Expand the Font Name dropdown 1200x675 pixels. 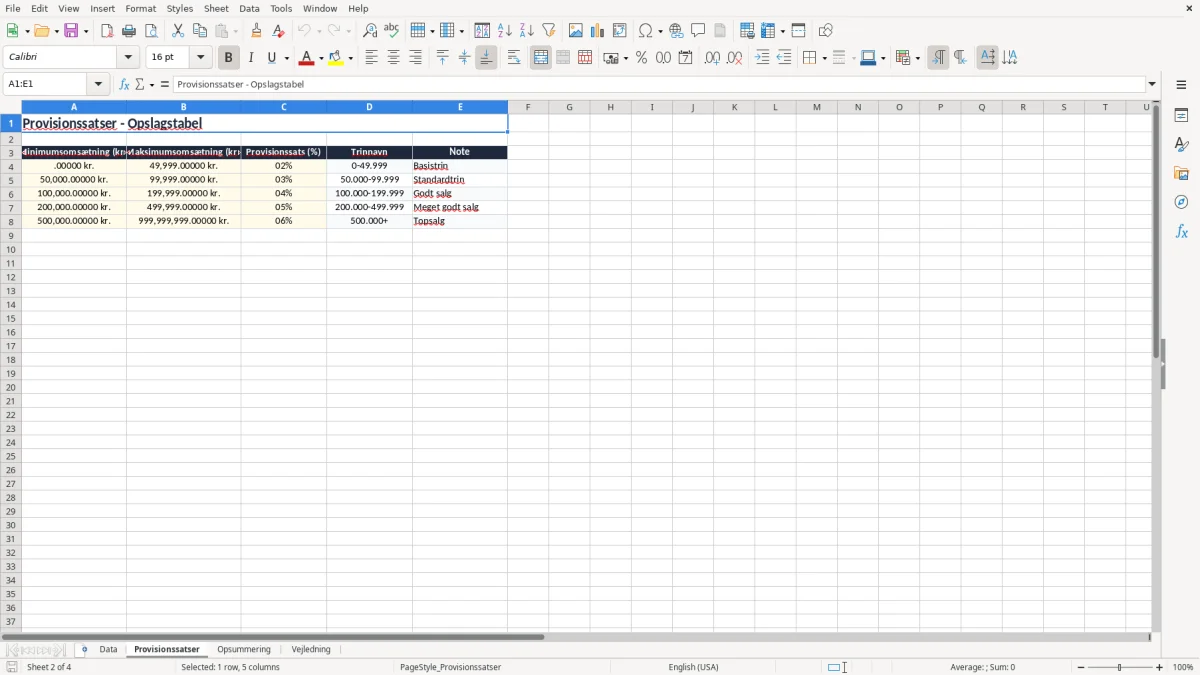click(128, 58)
